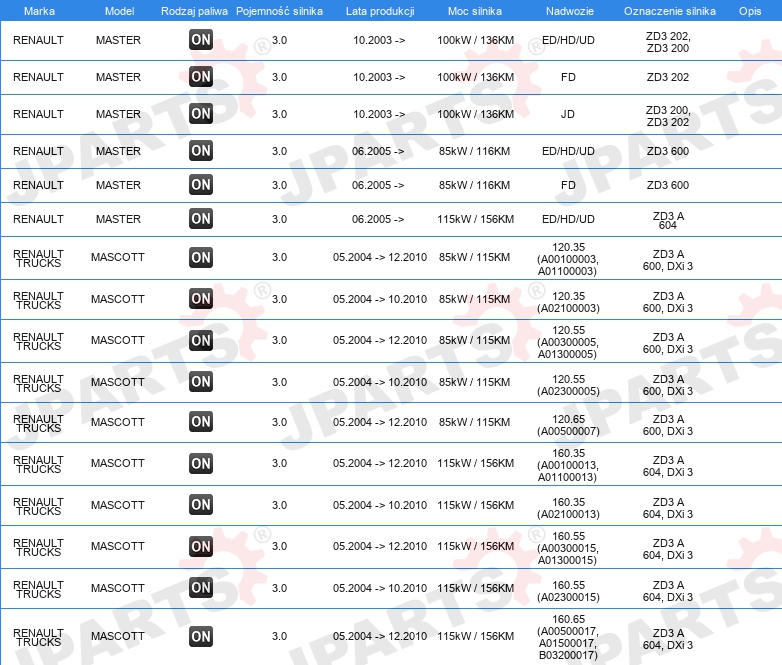
Task: Select 'RENAULT' in the MASTER JD row
Action: pos(38,114)
